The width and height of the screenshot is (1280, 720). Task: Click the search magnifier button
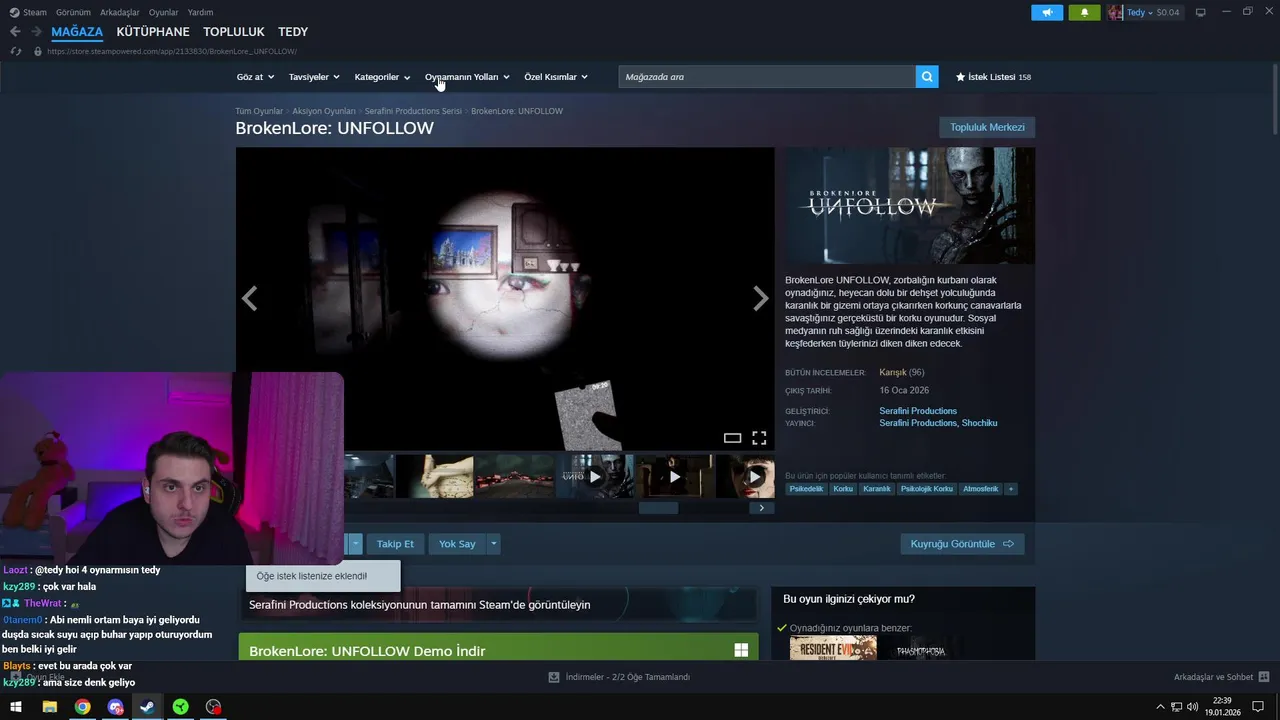coord(927,77)
